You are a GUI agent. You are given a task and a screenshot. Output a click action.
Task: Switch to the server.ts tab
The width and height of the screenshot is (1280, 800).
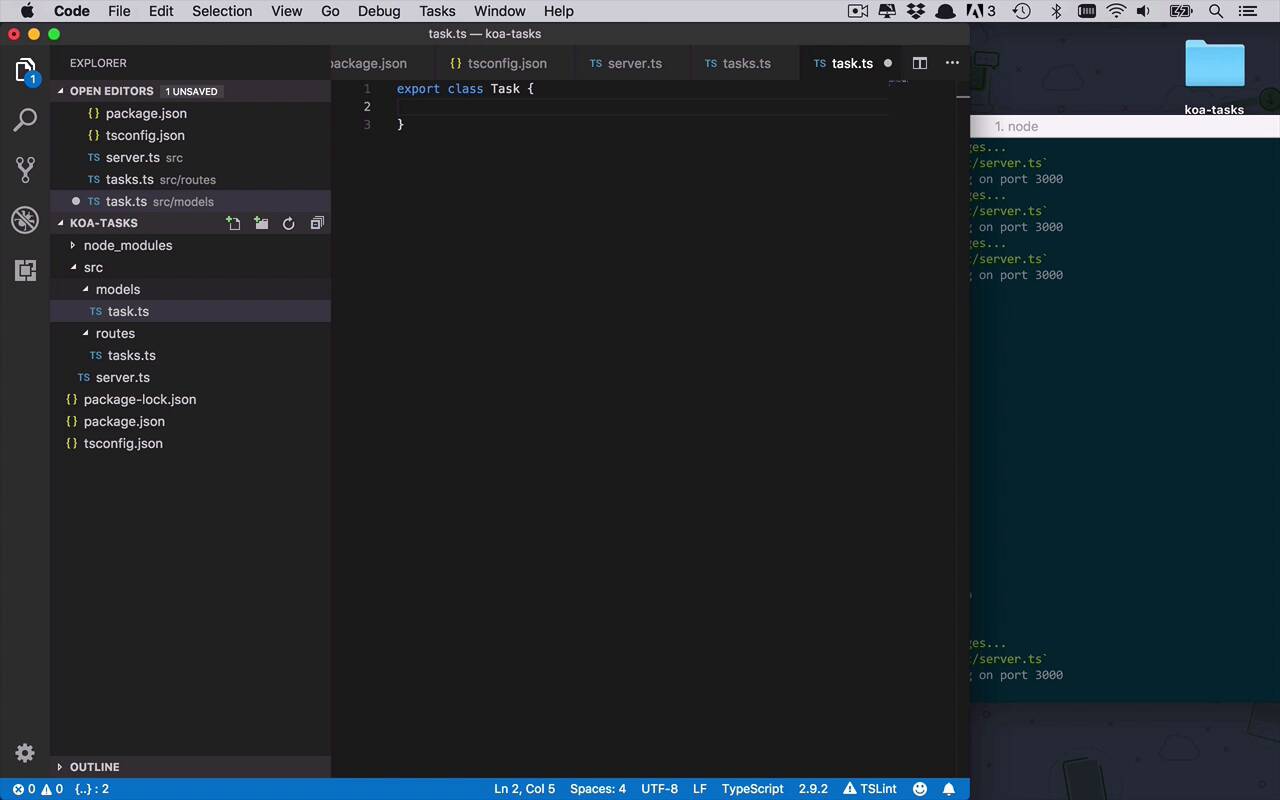point(634,63)
